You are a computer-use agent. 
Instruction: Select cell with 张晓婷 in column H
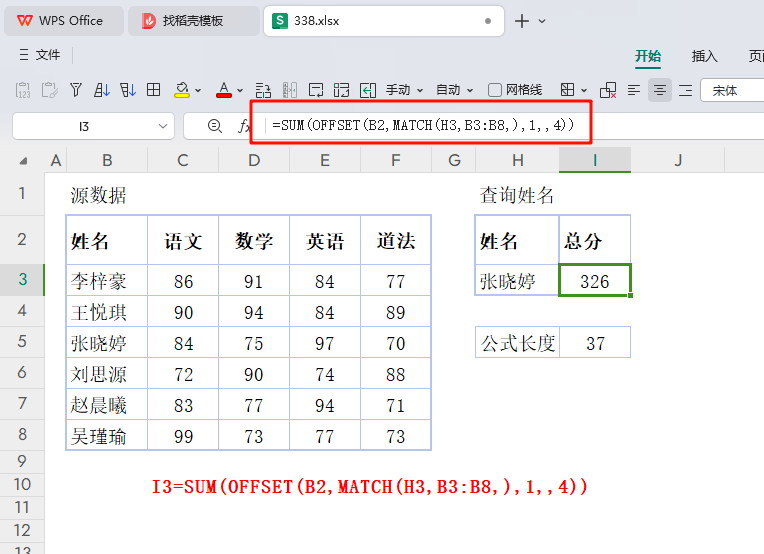[x=517, y=281]
